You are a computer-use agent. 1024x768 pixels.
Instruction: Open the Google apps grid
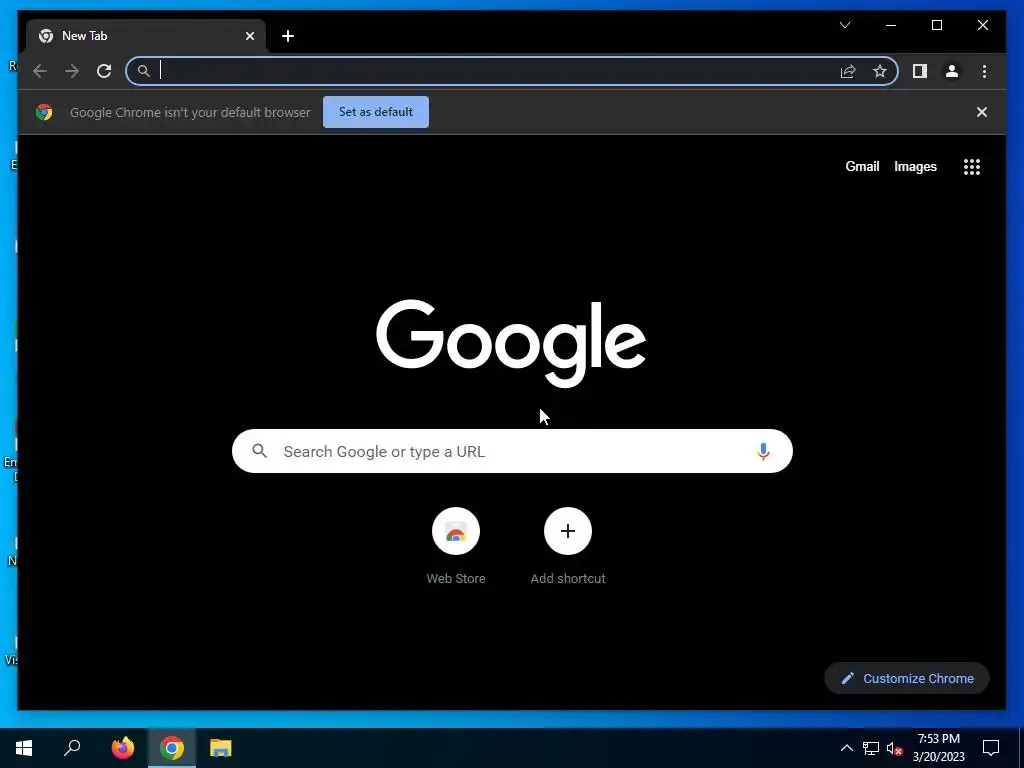(x=972, y=167)
